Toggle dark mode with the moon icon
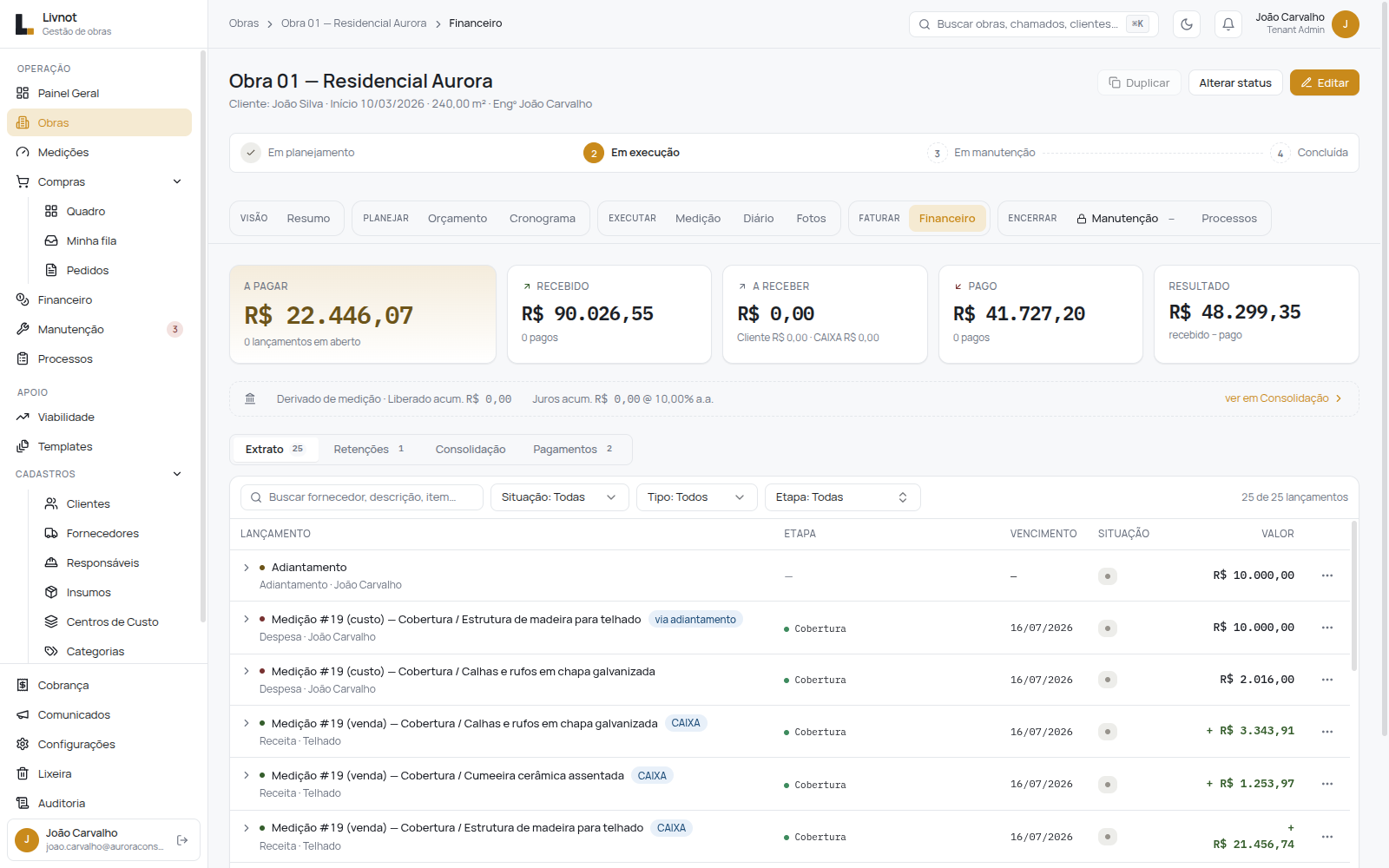The image size is (1389, 868). [x=1187, y=24]
